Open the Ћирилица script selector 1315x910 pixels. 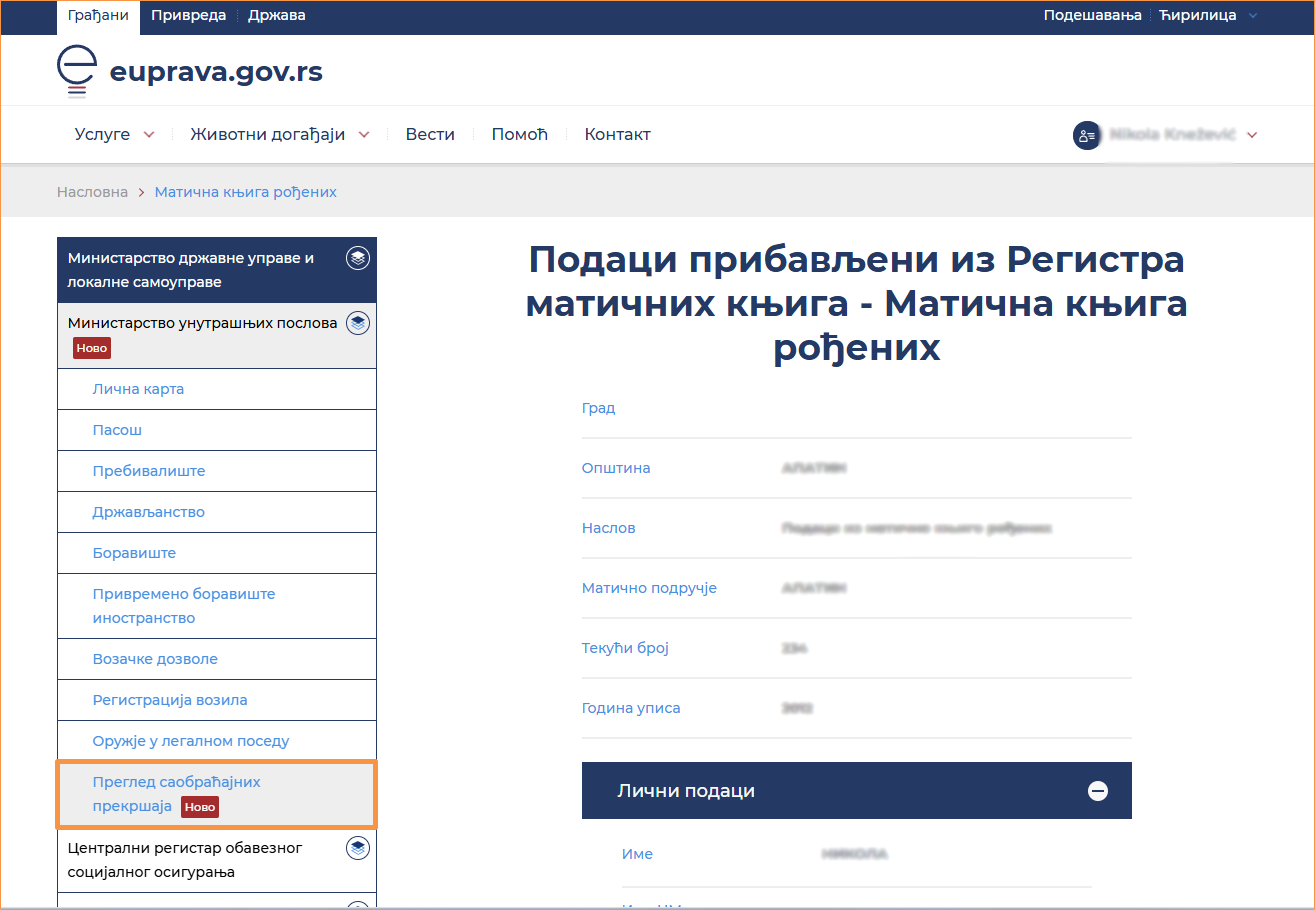pos(1208,16)
